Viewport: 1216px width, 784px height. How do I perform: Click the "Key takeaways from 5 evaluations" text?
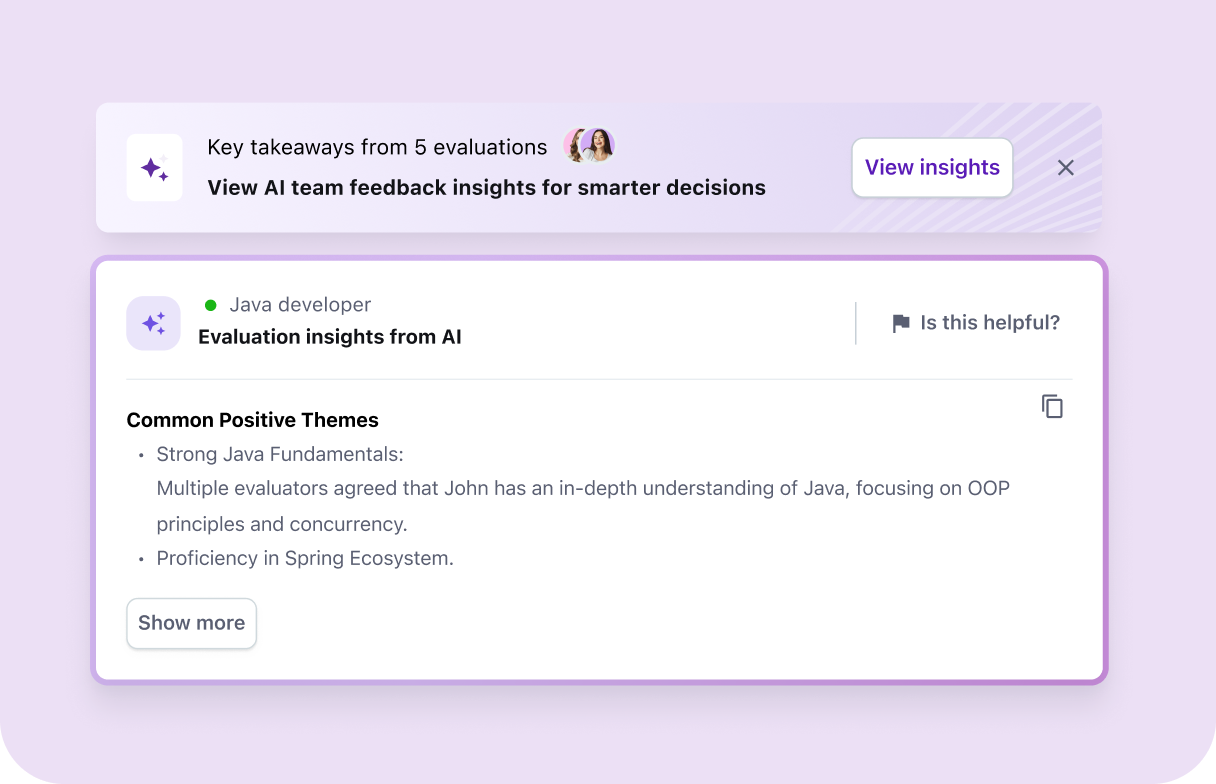377,147
